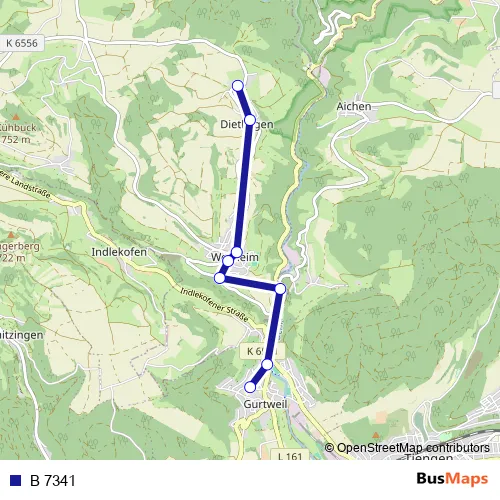Click the orange peak triangle above the 722 m label
Viewport: 500px width, 500px height.
[x=11, y=235]
